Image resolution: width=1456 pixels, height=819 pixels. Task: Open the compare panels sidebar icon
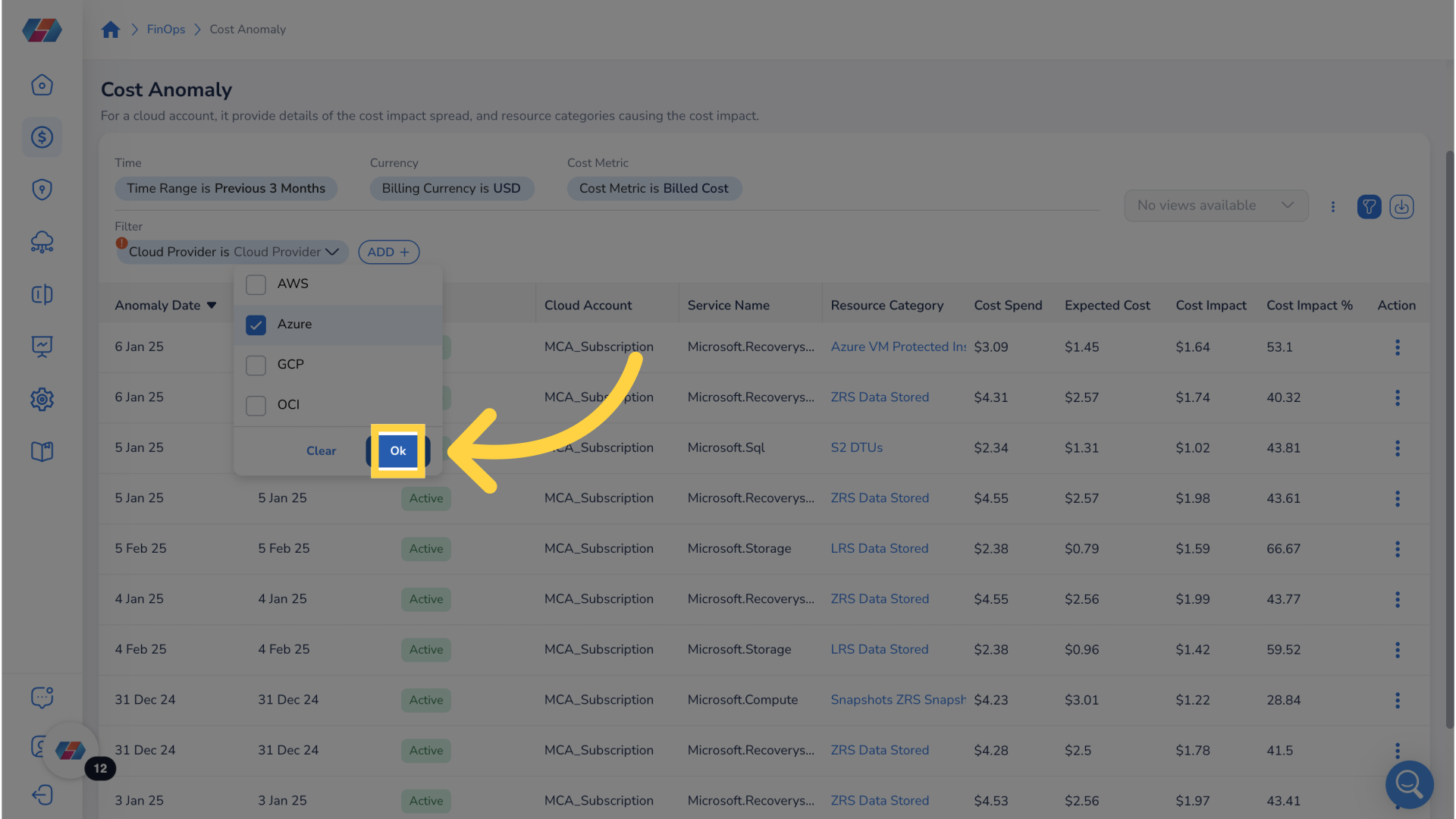pyautogui.click(x=42, y=294)
